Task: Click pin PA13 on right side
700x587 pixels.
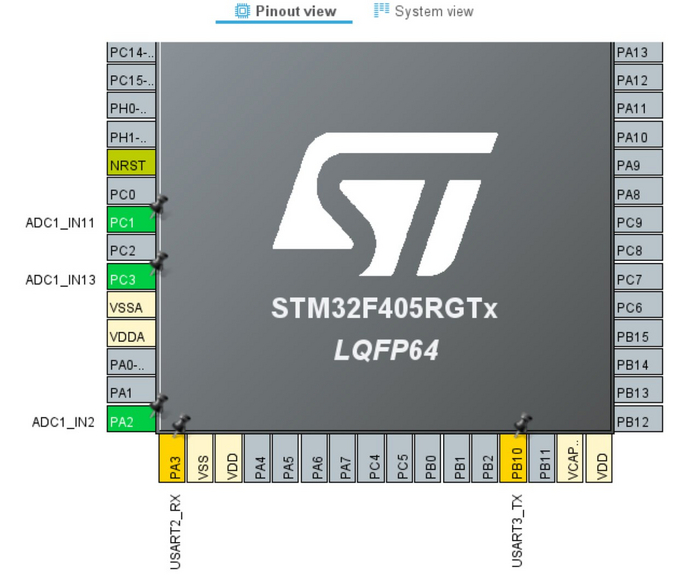Action: click(x=638, y=52)
